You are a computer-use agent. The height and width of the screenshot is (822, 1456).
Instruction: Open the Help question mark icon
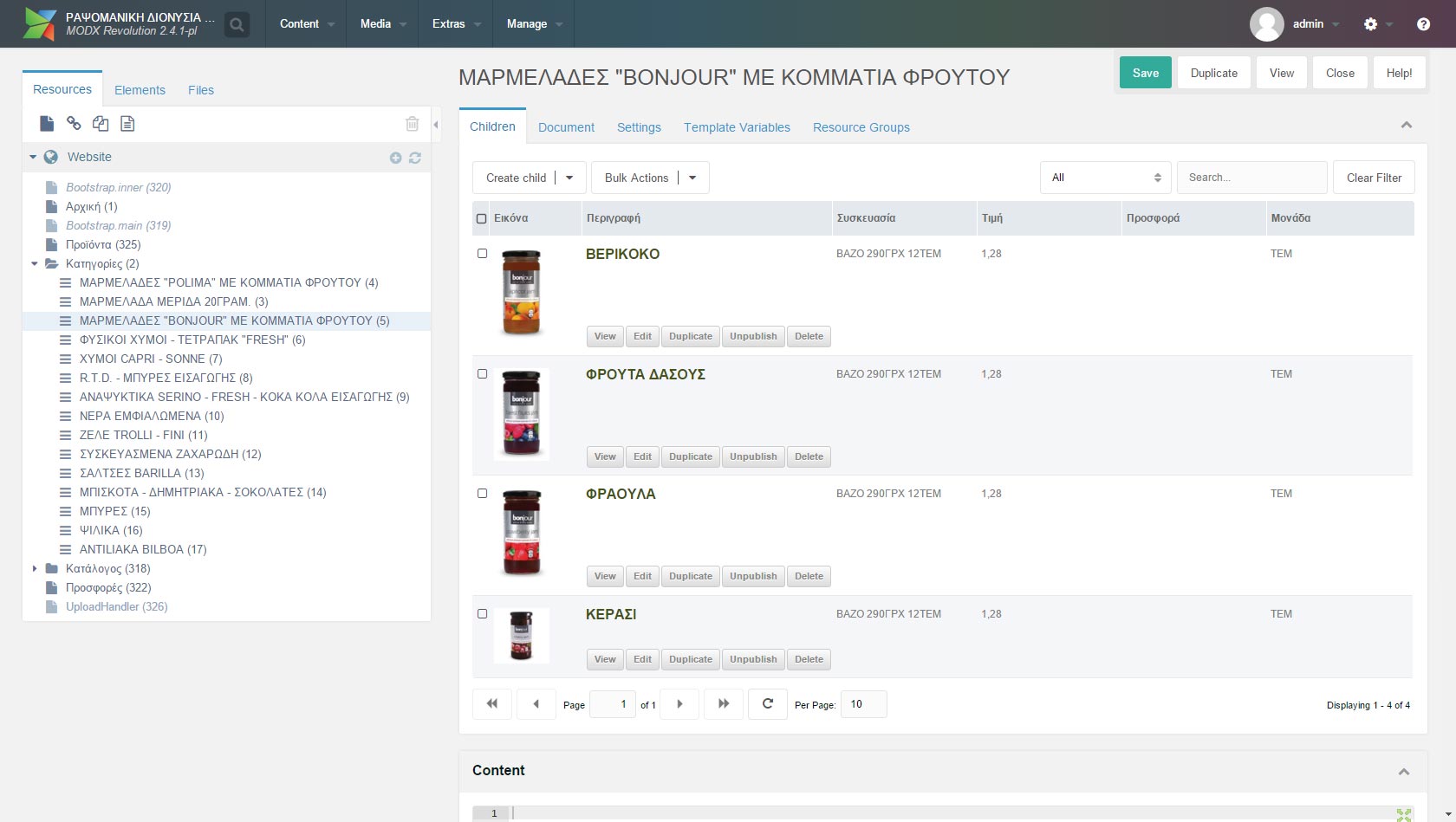pyautogui.click(x=1423, y=23)
